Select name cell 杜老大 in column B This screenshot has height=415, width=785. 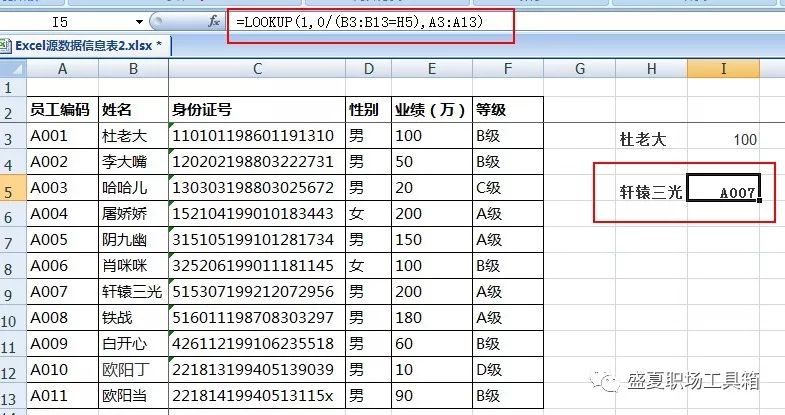[x=134, y=136]
